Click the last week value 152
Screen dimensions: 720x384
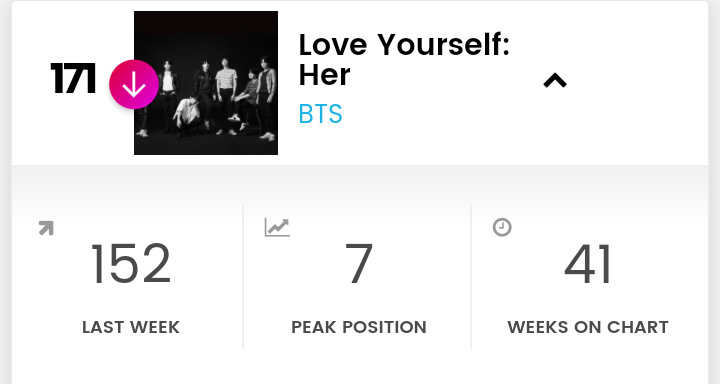pos(131,264)
